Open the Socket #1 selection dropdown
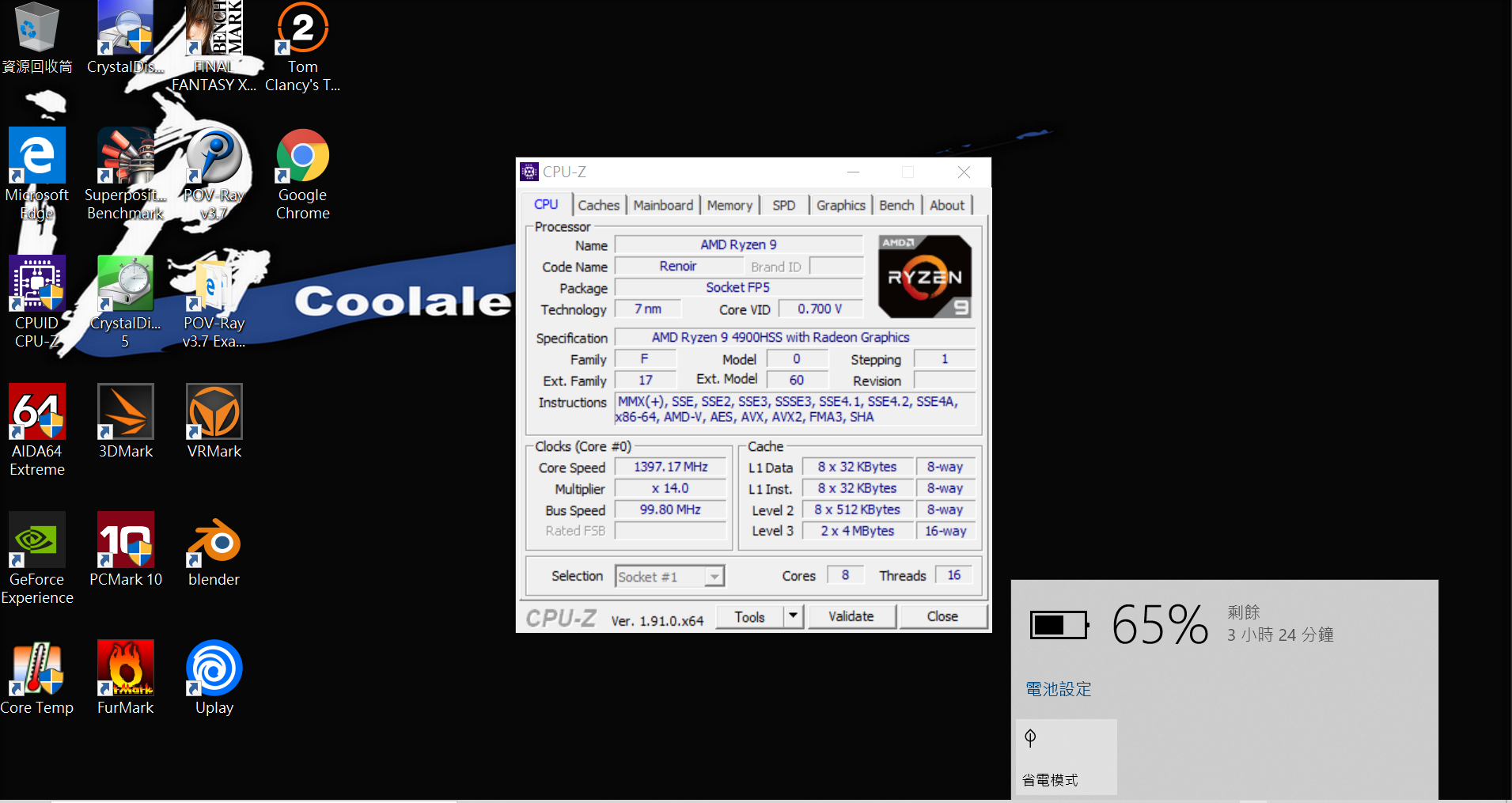1512x803 pixels. (669, 576)
